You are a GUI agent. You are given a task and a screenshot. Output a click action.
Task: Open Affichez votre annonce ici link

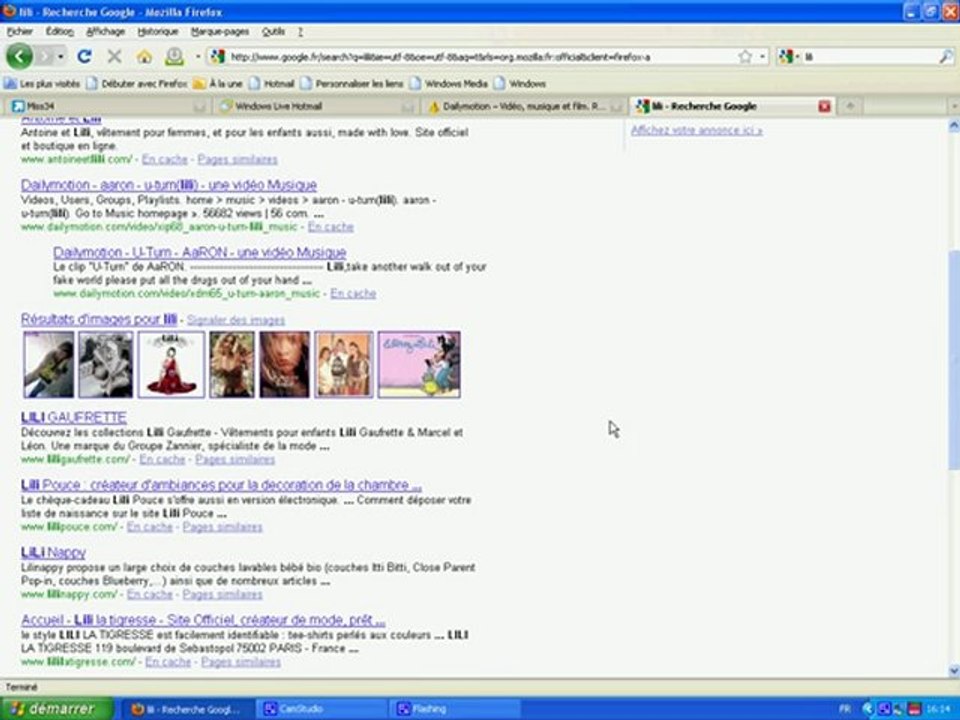coord(697,130)
